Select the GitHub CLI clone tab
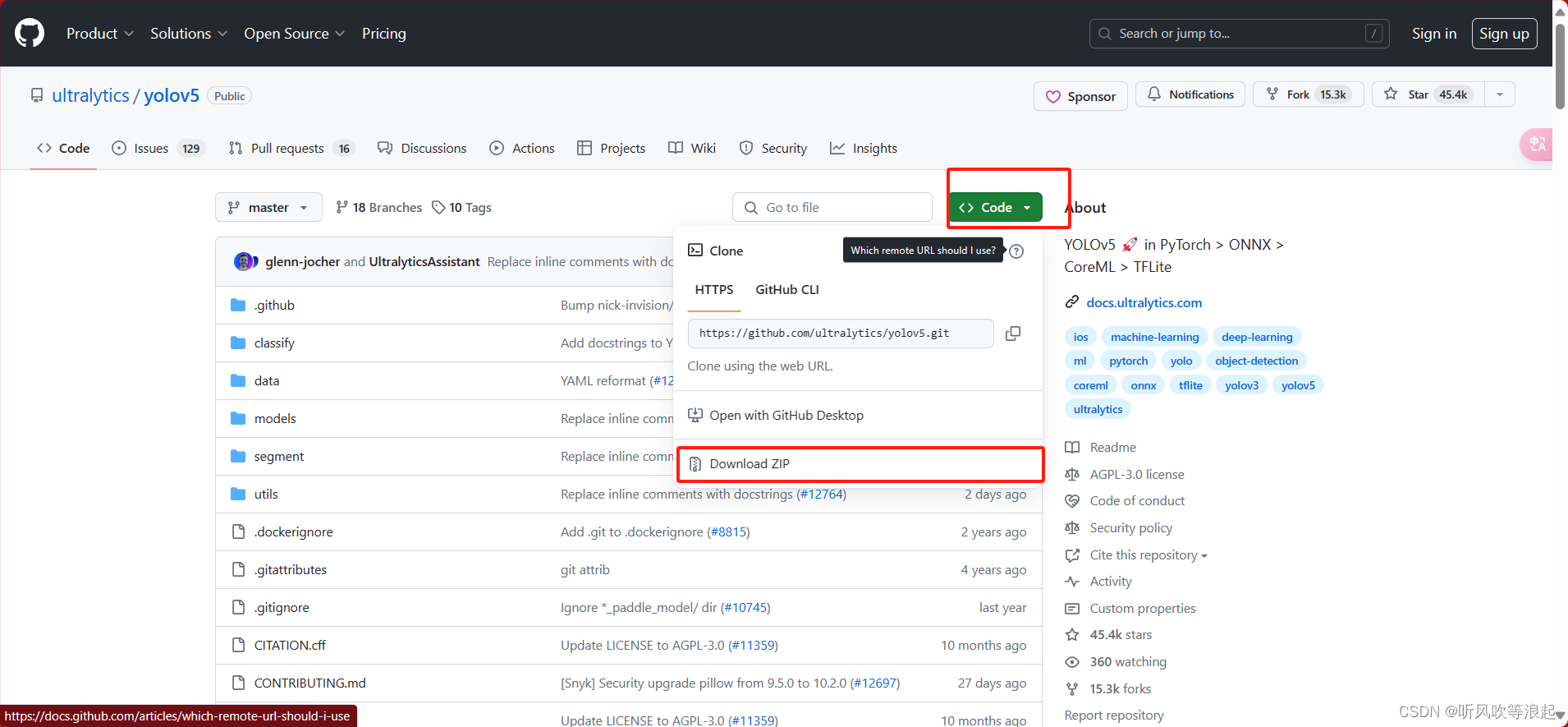The width and height of the screenshot is (1568, 727). pos(787,290)
